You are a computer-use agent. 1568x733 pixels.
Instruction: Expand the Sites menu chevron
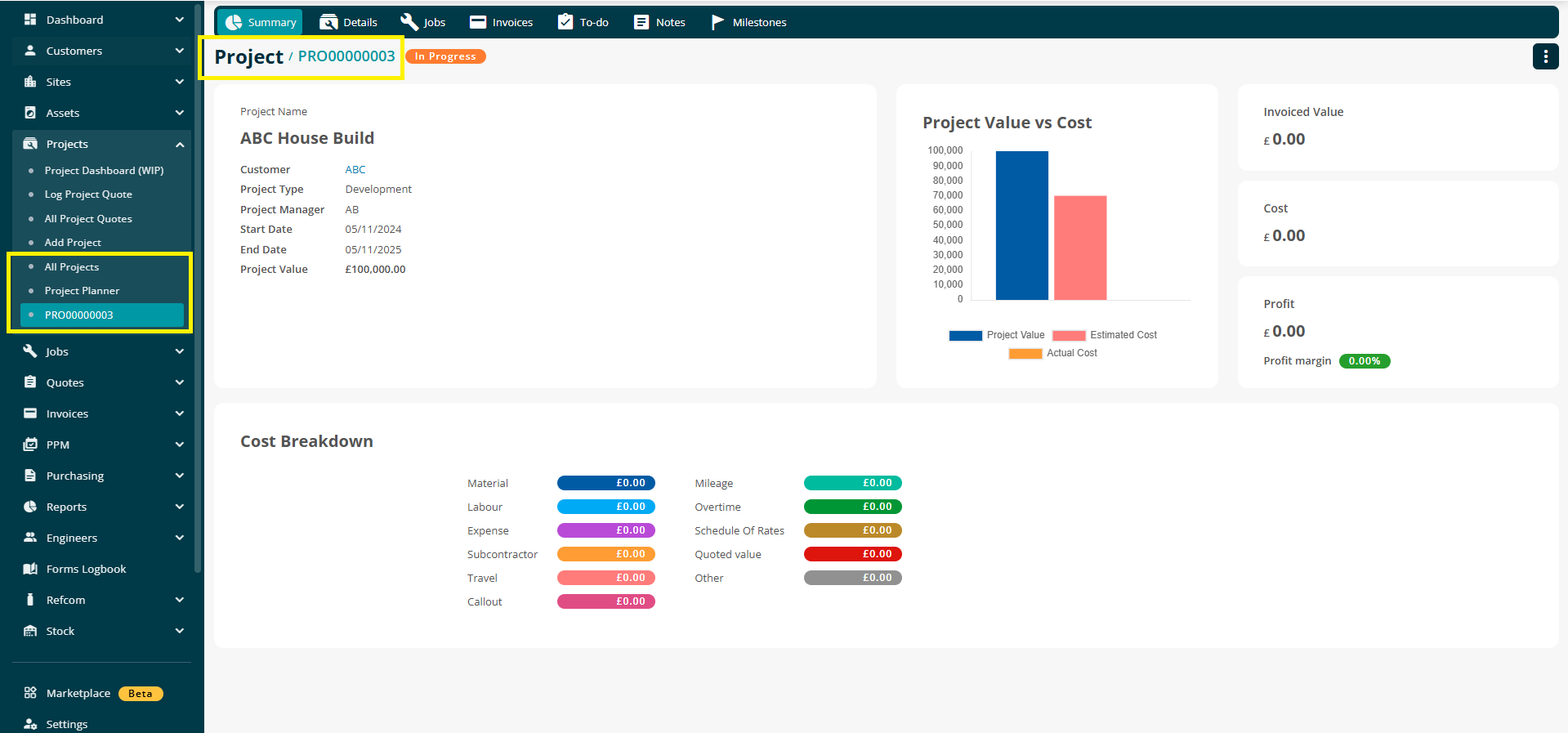tap(180, 82)
